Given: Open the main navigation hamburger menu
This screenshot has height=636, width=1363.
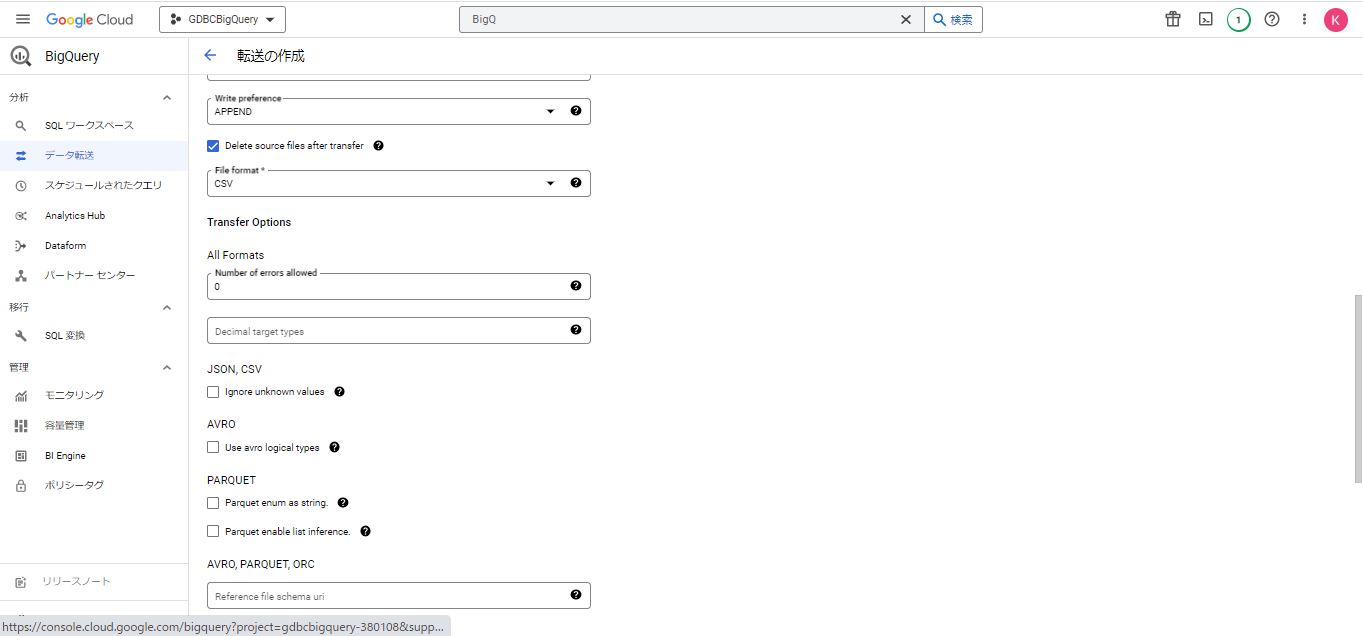Looking at the screenshot, I should [x=23, y=19].
